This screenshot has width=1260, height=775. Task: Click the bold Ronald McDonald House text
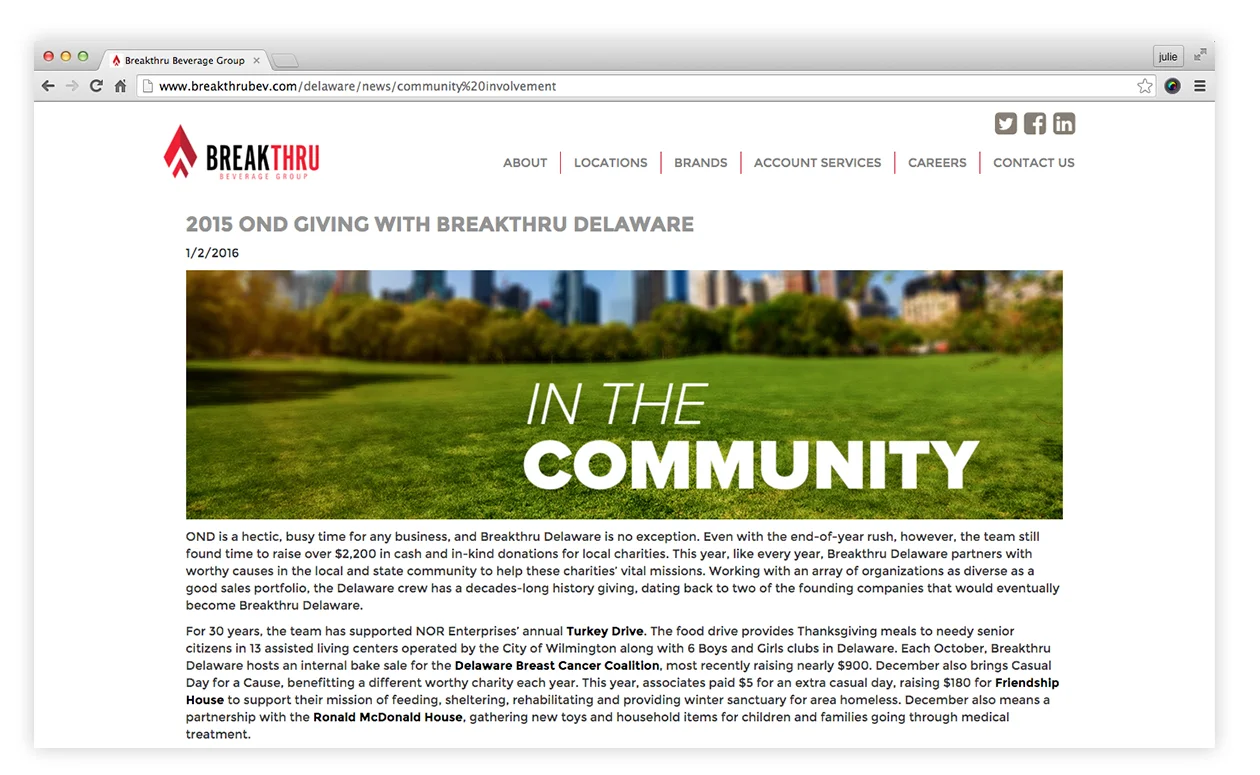click(x=388, y=717)
